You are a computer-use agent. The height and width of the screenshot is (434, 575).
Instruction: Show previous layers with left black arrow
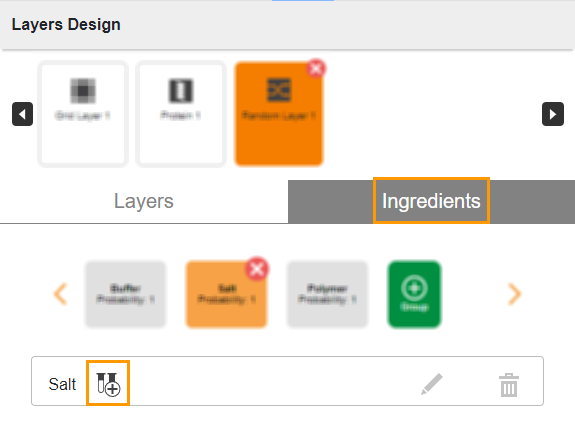(22, 114)
